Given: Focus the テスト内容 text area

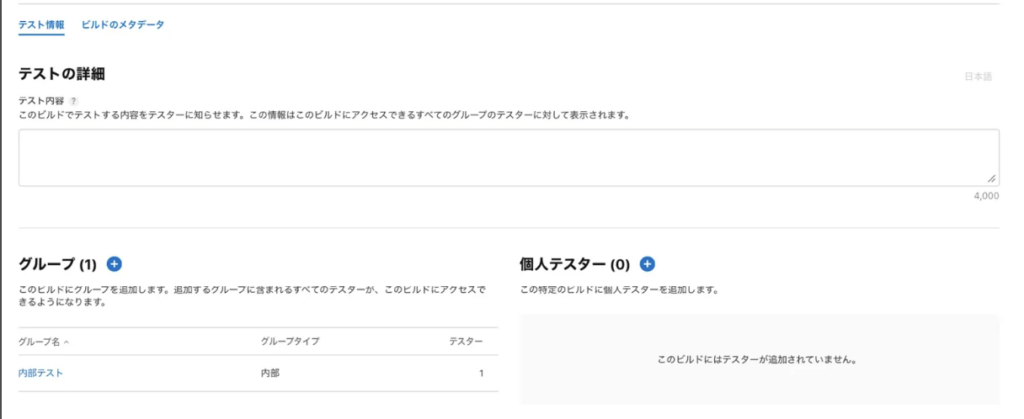Looking at the screenshot, I should [x=508, y=157].
